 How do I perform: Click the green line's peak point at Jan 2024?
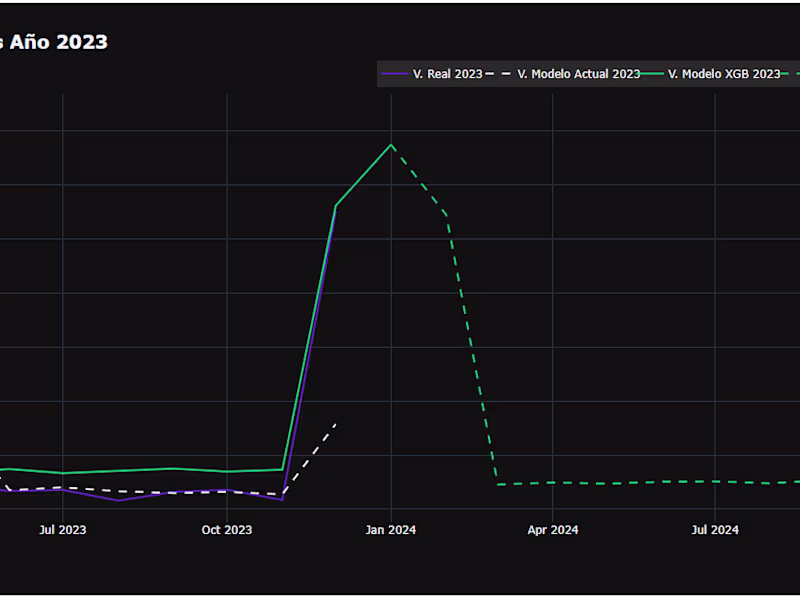tap(391, 145)
